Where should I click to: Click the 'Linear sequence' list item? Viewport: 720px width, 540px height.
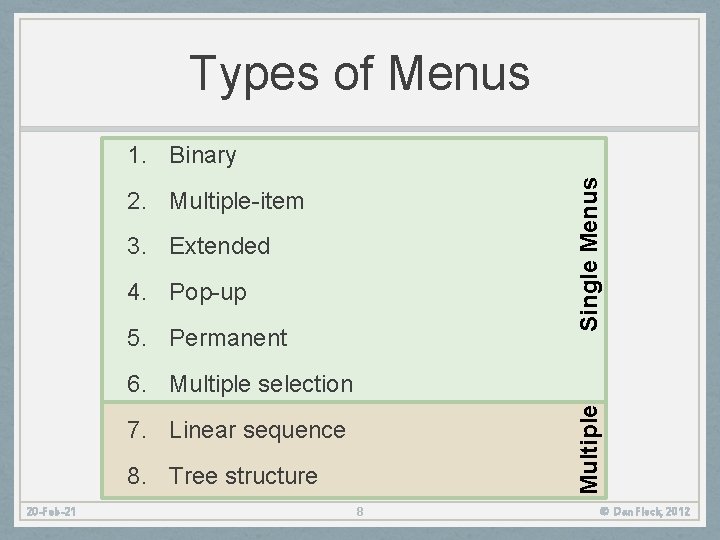257,430
